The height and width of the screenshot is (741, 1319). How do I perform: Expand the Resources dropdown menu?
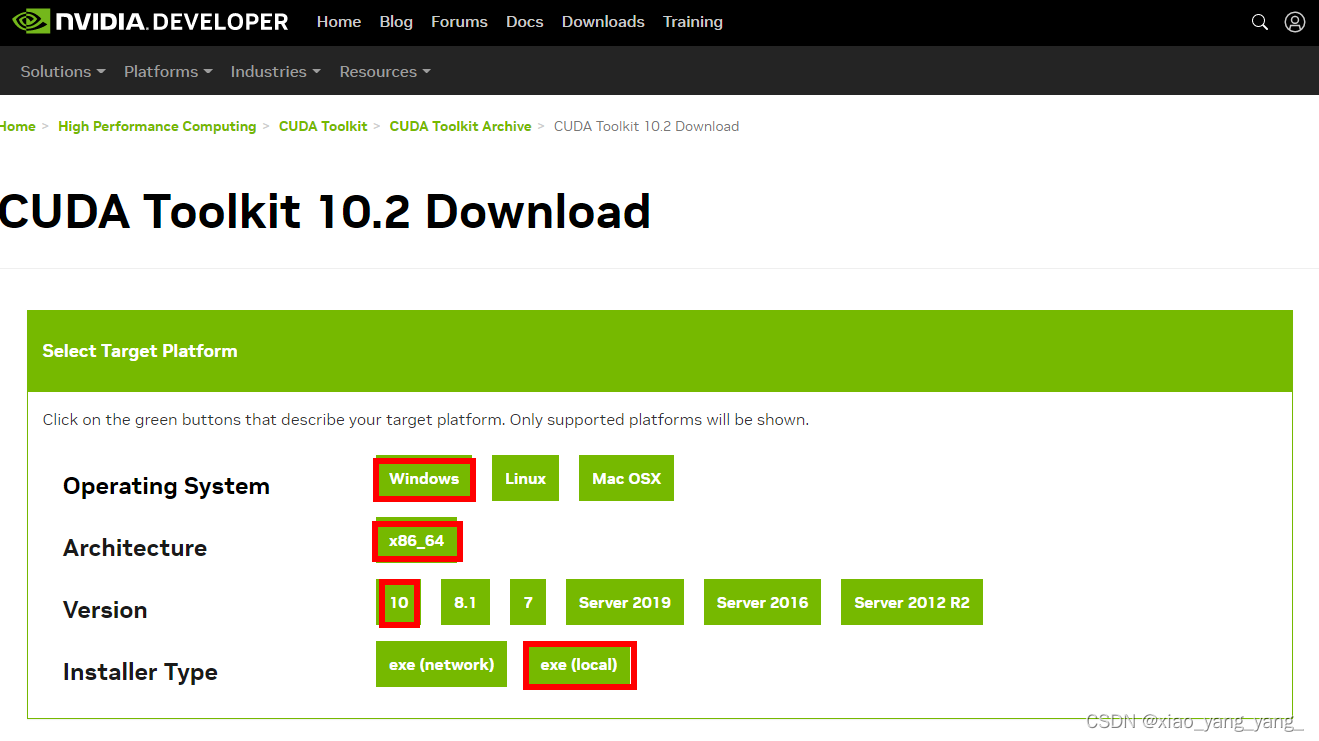(x=385, y=71)
